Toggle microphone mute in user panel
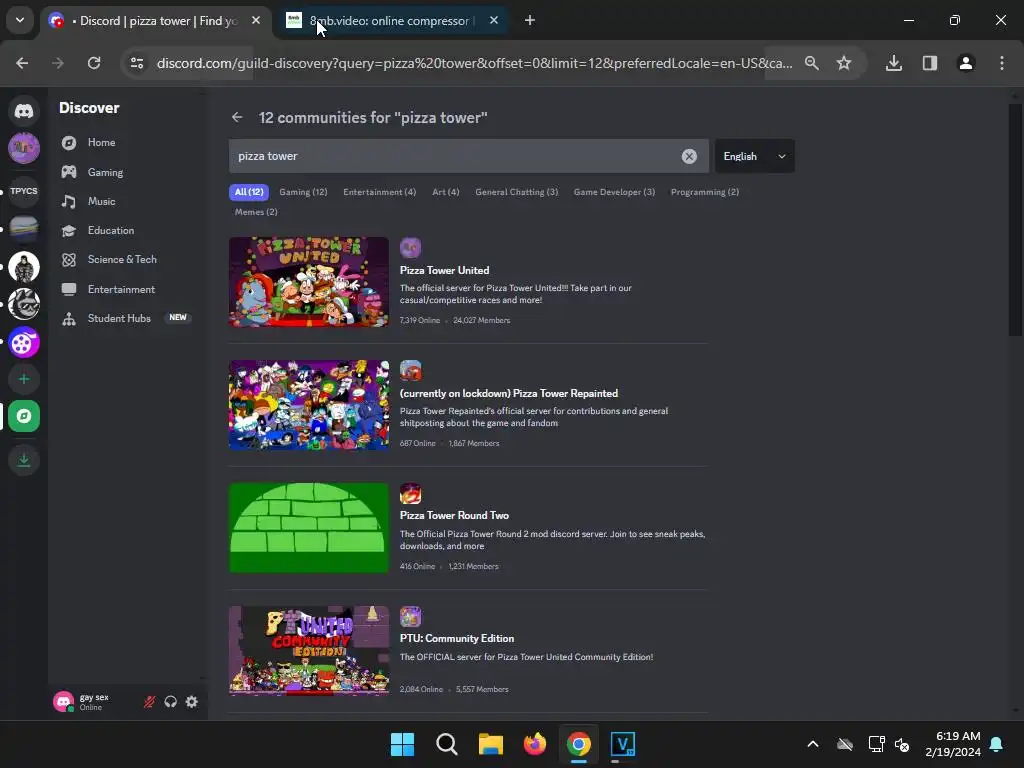 point(150,702)
